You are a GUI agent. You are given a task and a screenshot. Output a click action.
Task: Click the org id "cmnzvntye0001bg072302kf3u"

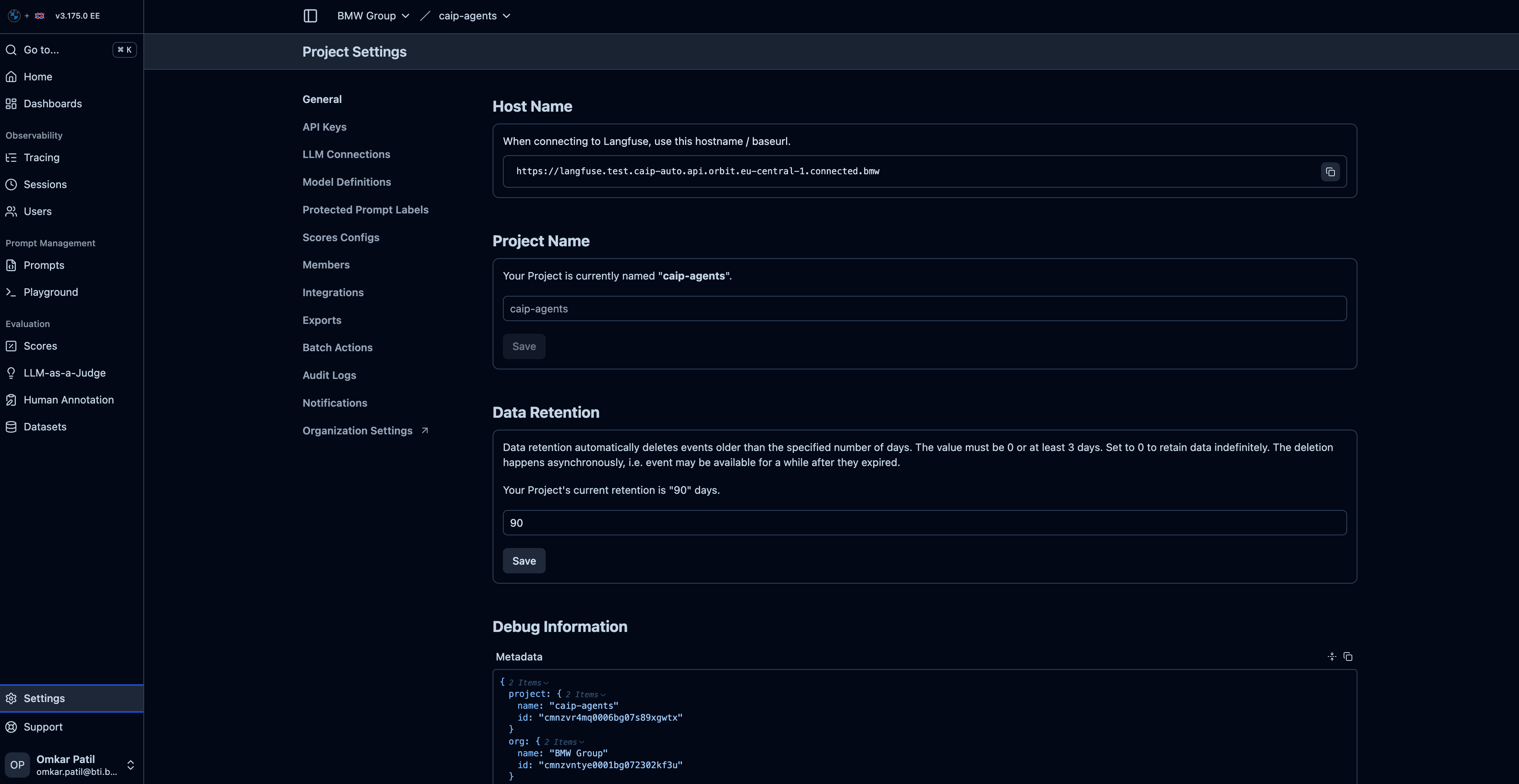(610, 765)
